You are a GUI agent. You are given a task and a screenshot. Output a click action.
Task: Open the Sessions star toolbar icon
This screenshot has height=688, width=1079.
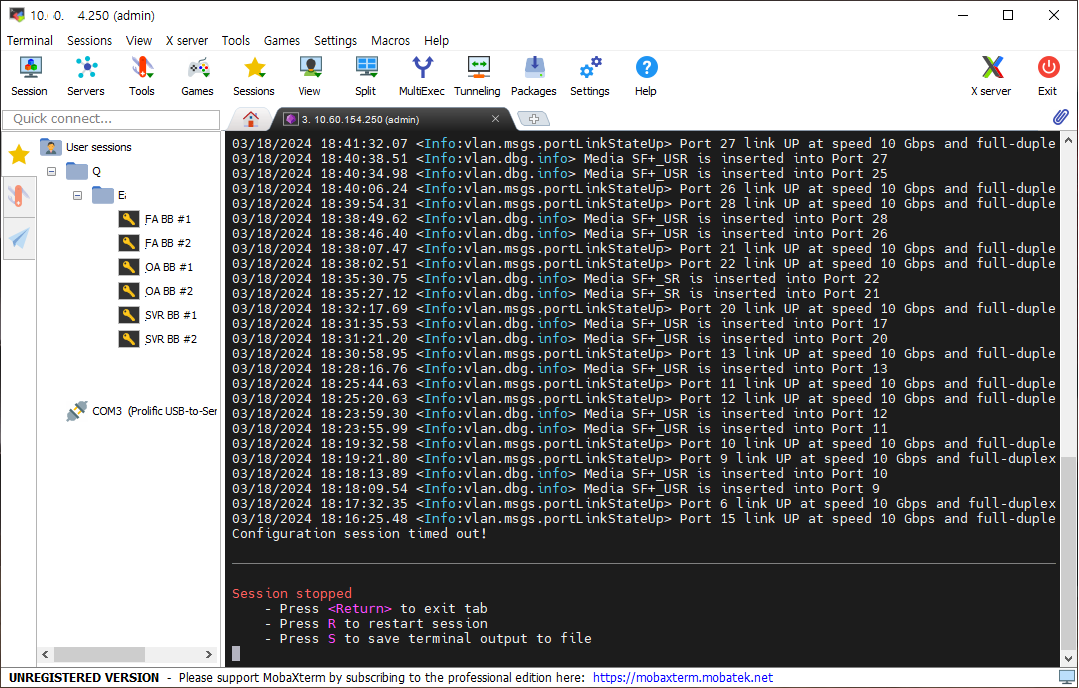click(x=254, y=76)
